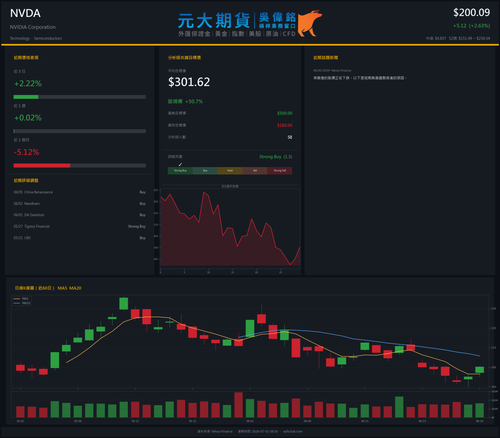Click the analyst count value 58
The width and height of the screenshot is (500, 438).
[290, 137]
